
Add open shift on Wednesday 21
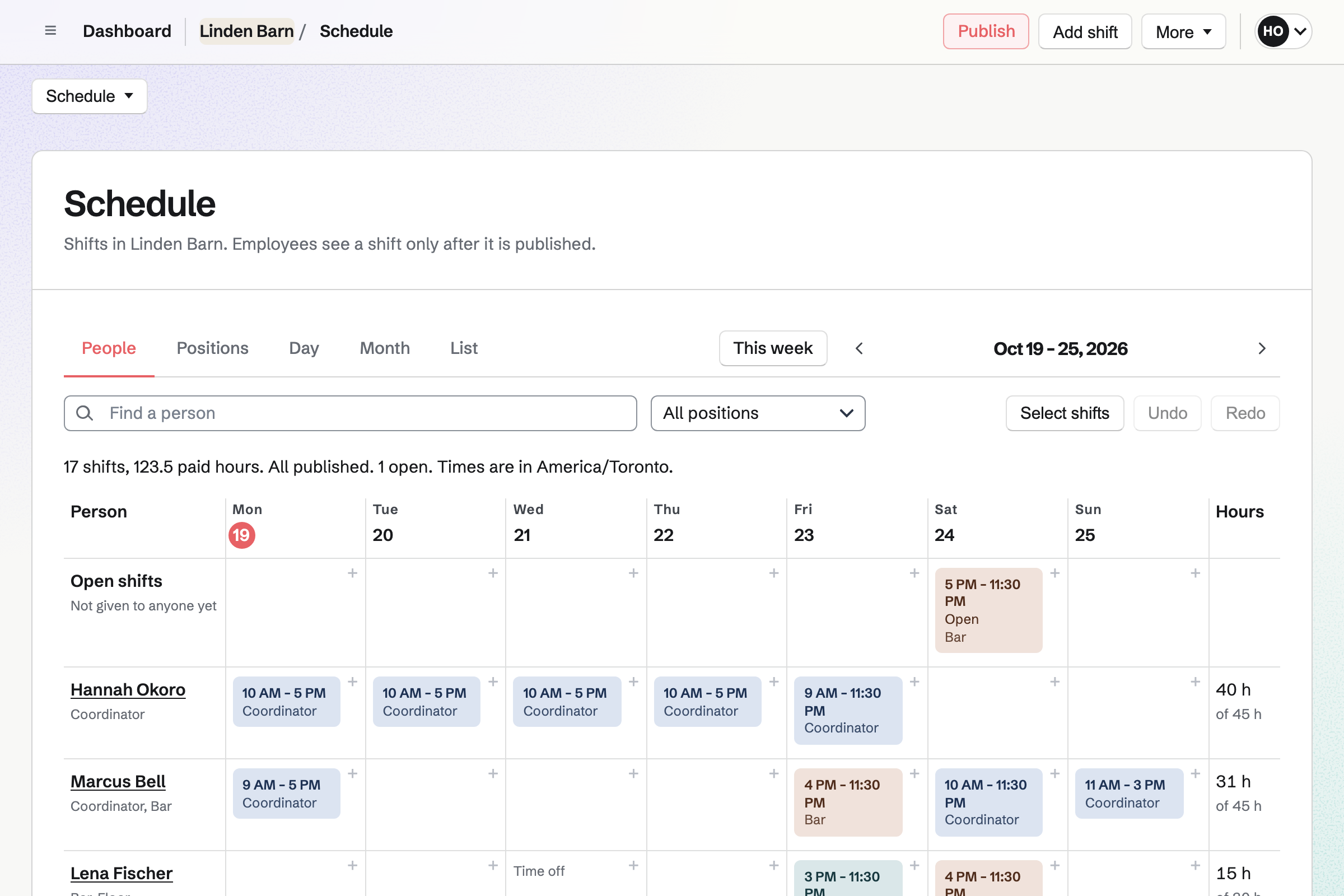633,573
